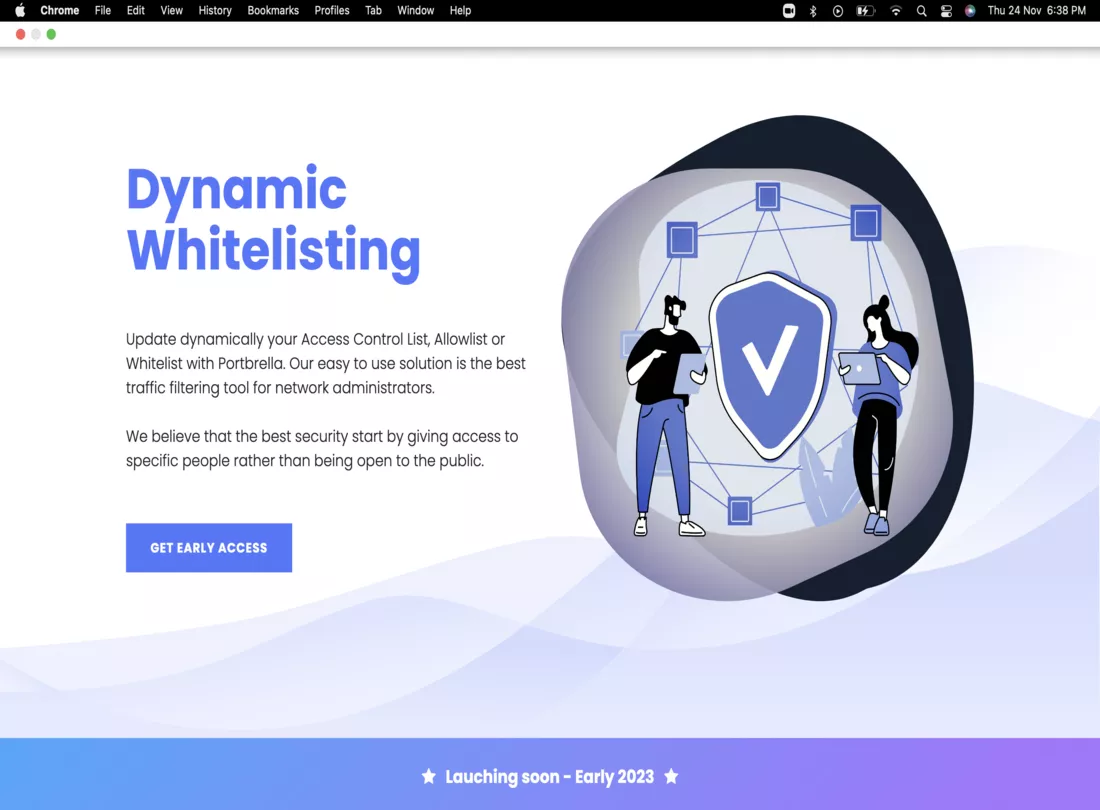Open the Bluetooth status icon
Image resolution: width=1100 pixels, height=810 pixels.
[x=813, y=11]
